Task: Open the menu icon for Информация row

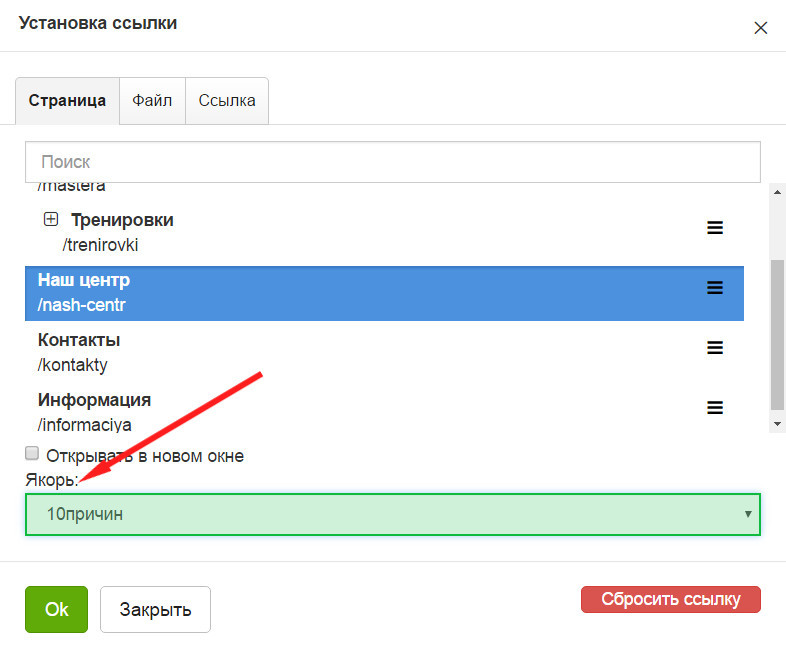Action: (715, 407)
